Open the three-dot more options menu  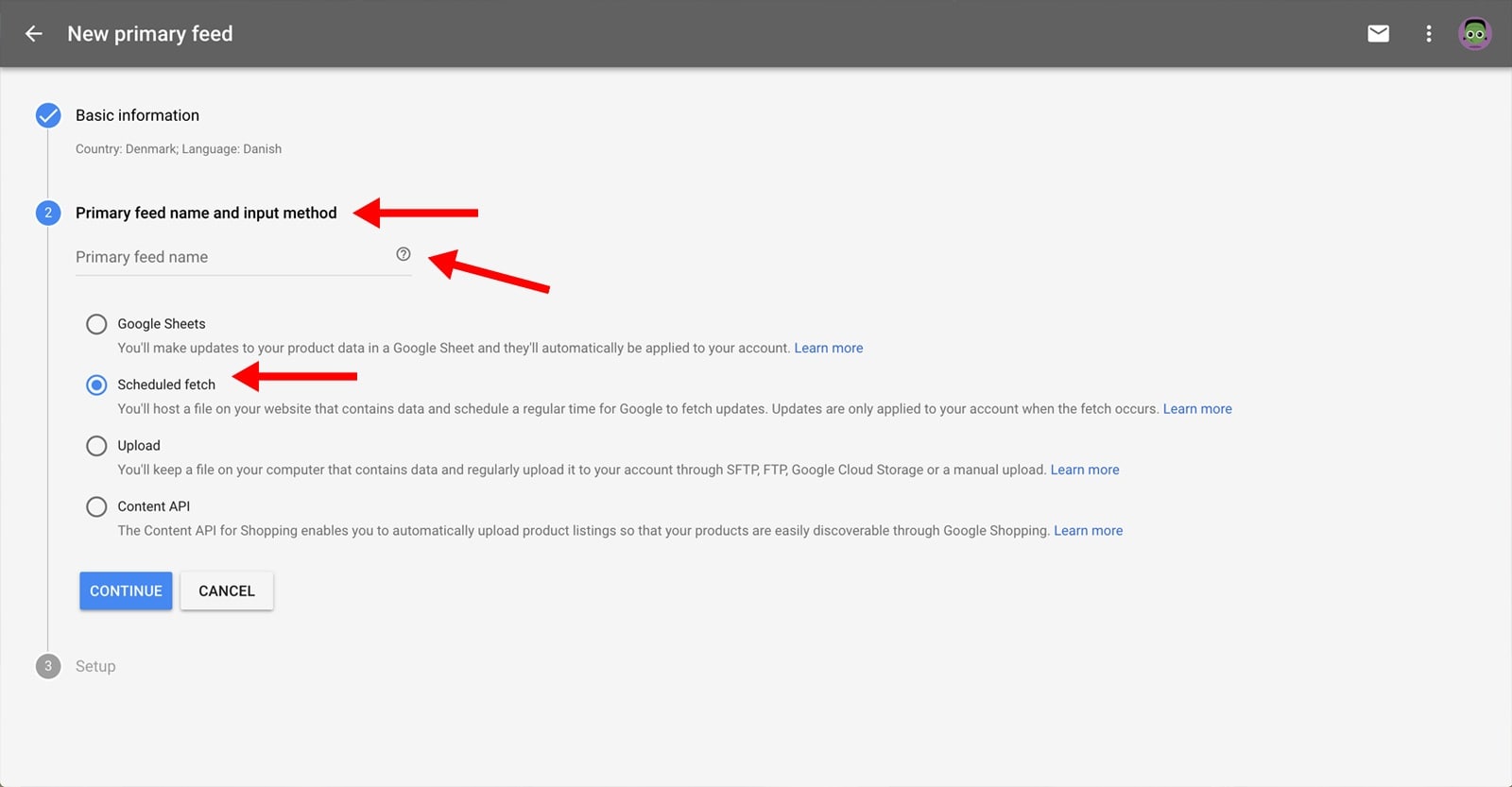click(x=1429, y=34)
